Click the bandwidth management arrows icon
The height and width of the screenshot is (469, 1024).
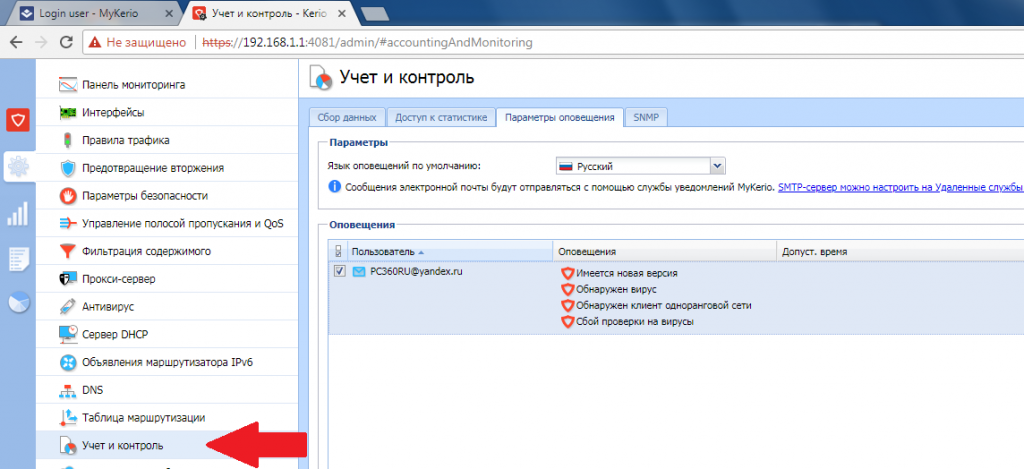[x=68, y=223]
